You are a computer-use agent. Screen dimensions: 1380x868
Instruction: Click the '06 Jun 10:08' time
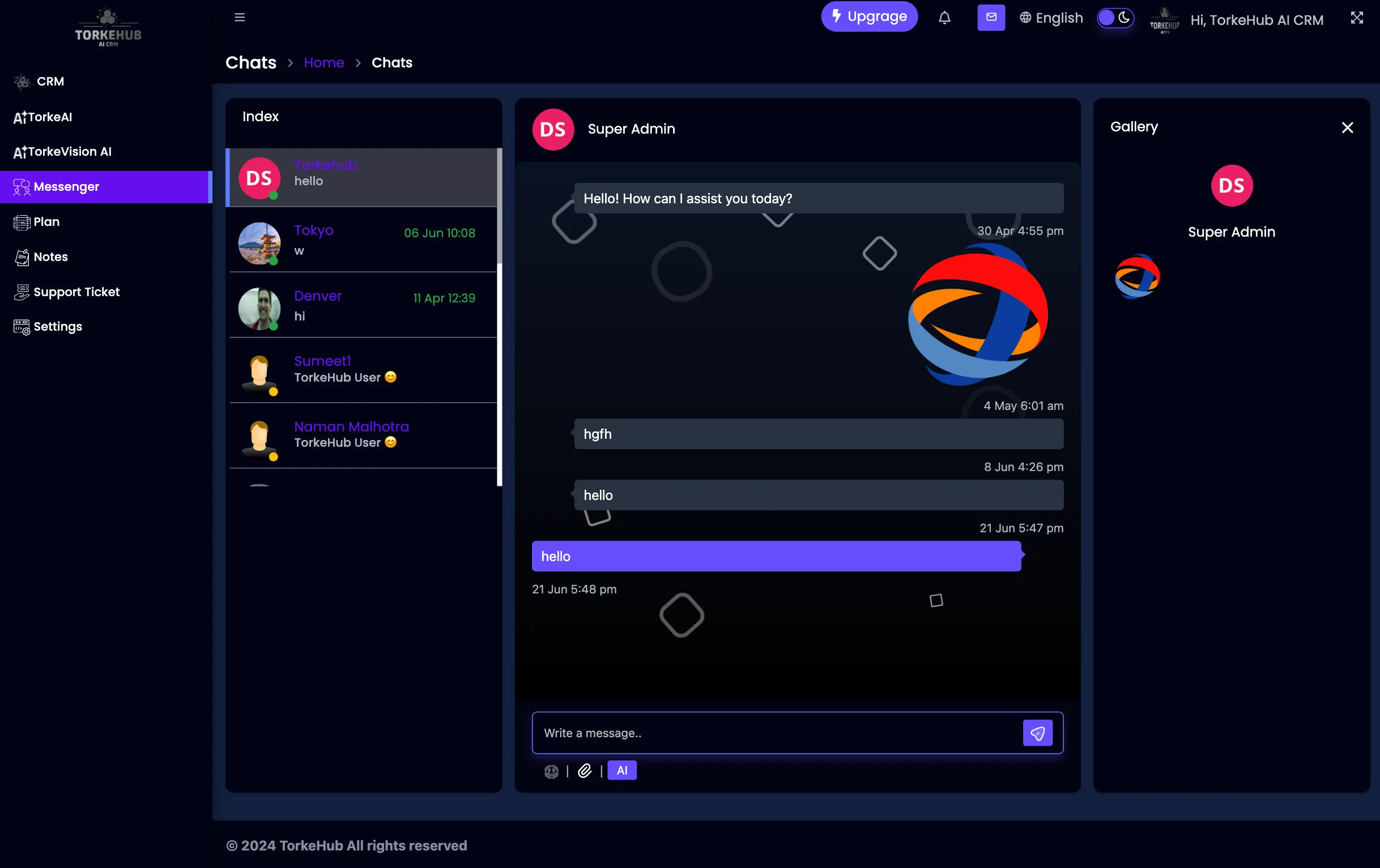440,233
